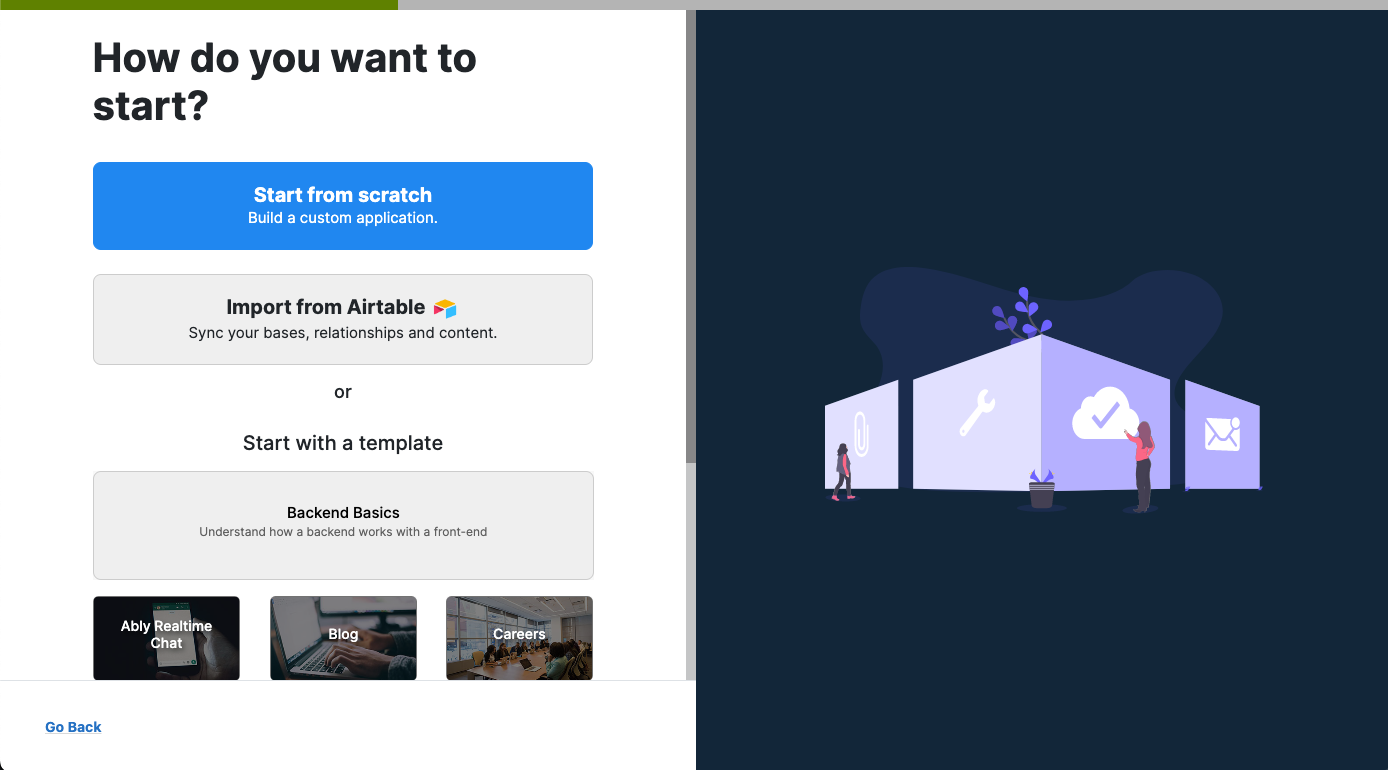Screen dimensions: 1388x770
Task: Select the Careers template thumbnail
Action: pos(519,637)
